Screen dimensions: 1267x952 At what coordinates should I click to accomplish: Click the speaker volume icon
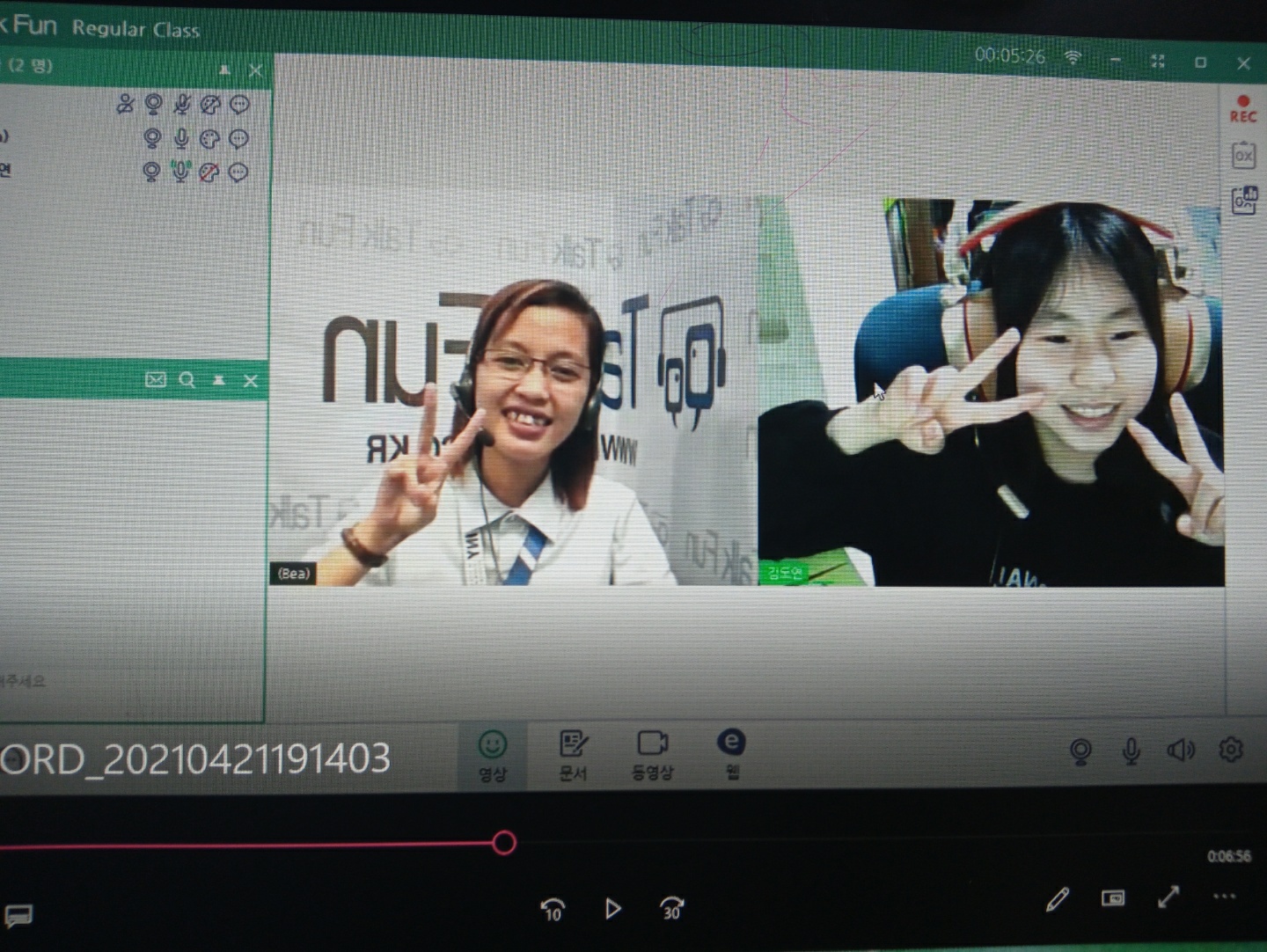point(1180,750)
